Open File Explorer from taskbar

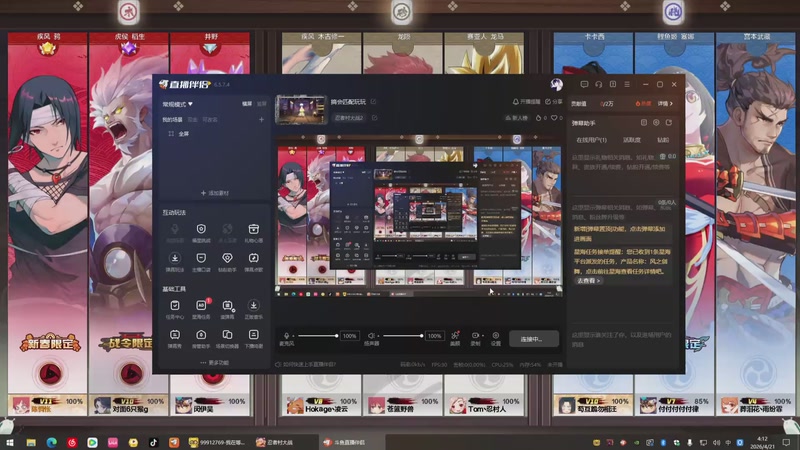[x=31, y=442]
